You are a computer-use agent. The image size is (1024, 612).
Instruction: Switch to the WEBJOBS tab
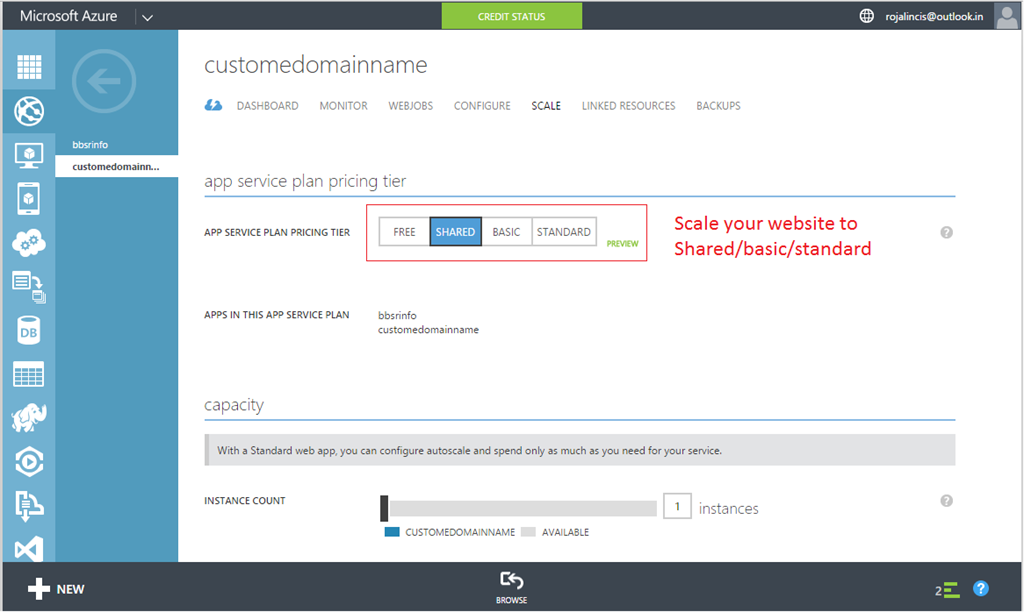click(x=411, y=106)
